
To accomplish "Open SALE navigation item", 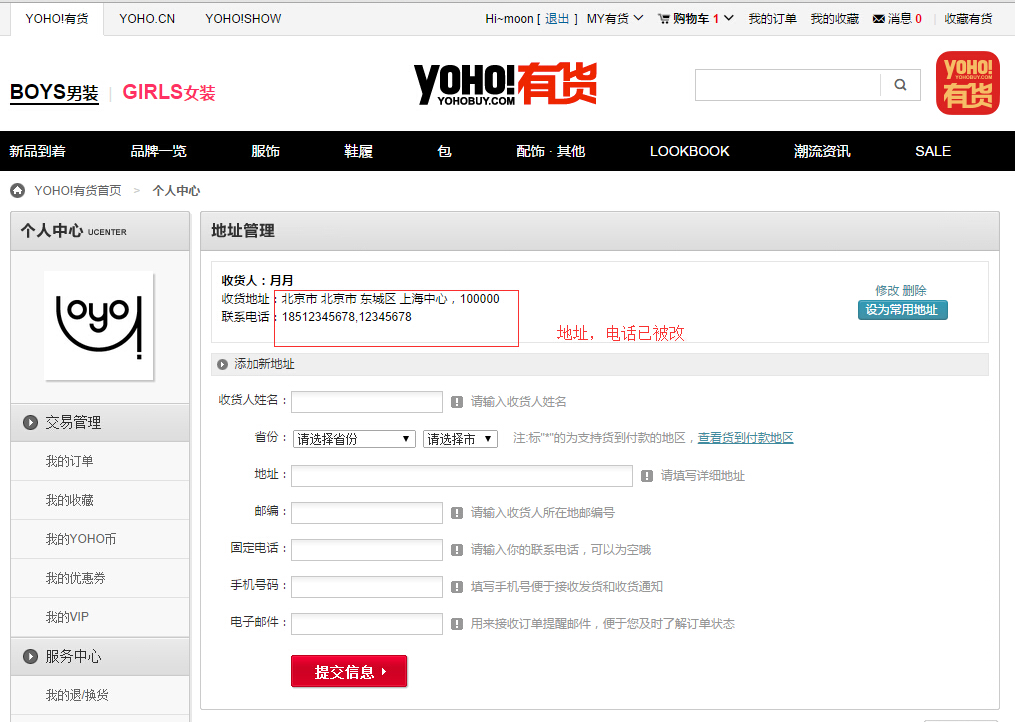I will click(x=933, y=151).
